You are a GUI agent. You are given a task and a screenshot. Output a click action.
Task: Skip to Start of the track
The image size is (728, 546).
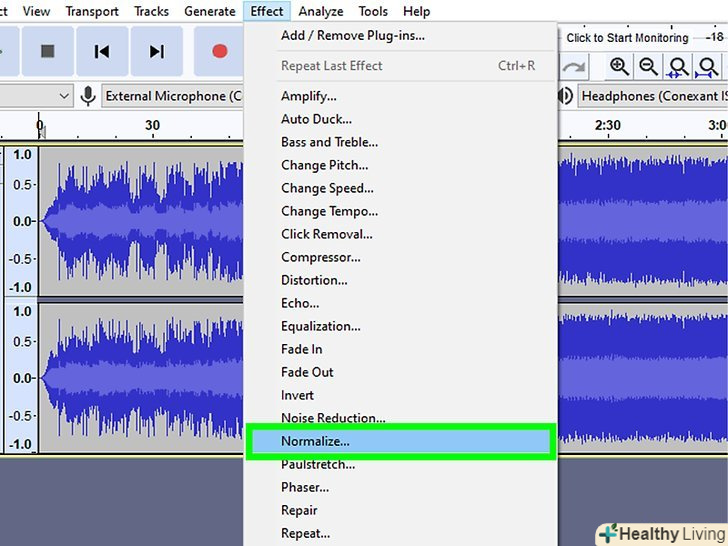(102, 51)
